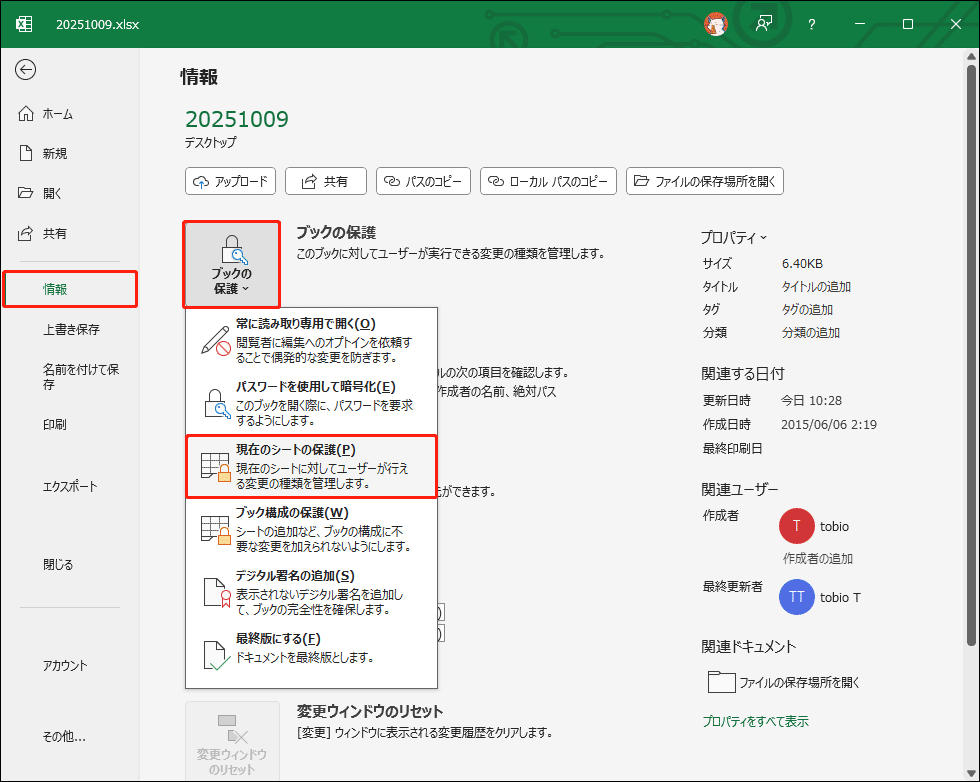Click the アップロード button

coord(230,181)
